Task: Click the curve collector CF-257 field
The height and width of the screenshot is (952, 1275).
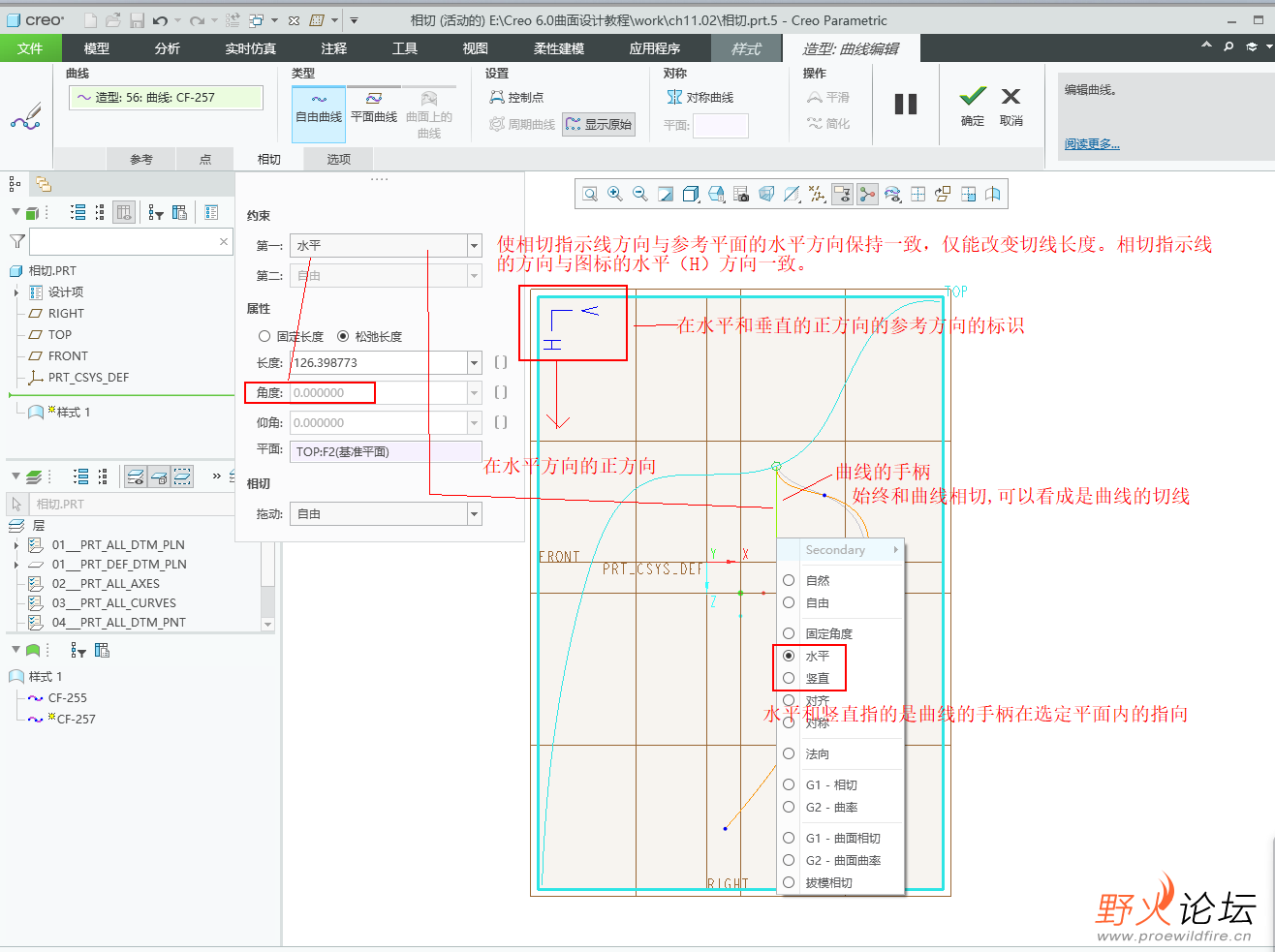Action: [x=166, y=97]
